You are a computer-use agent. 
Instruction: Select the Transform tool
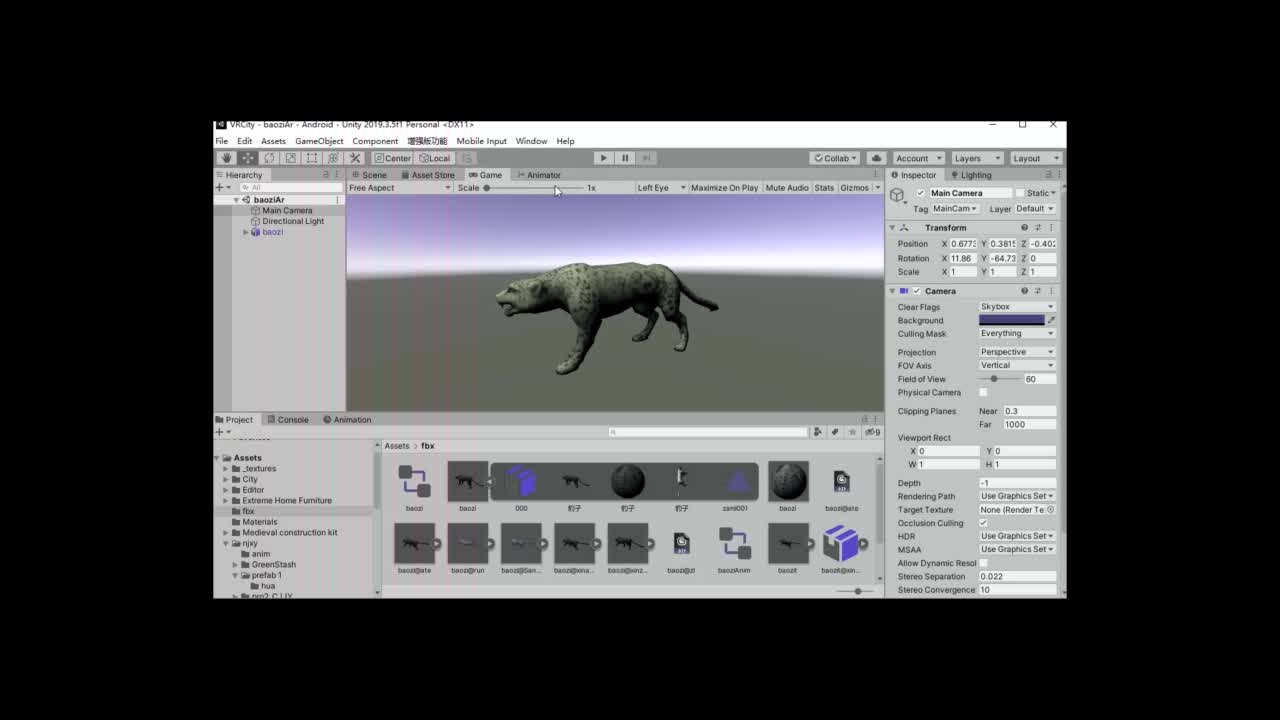[x=333, y=158]
